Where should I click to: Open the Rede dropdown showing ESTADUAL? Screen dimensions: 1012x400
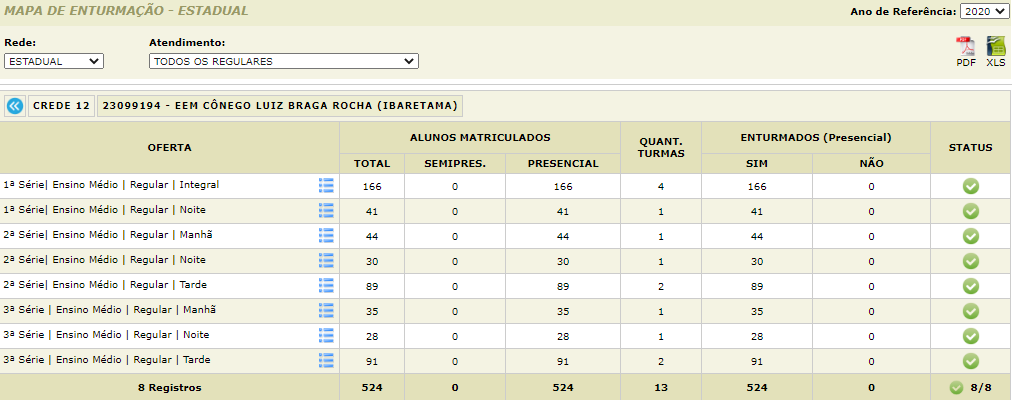click(x=54, y=61)
